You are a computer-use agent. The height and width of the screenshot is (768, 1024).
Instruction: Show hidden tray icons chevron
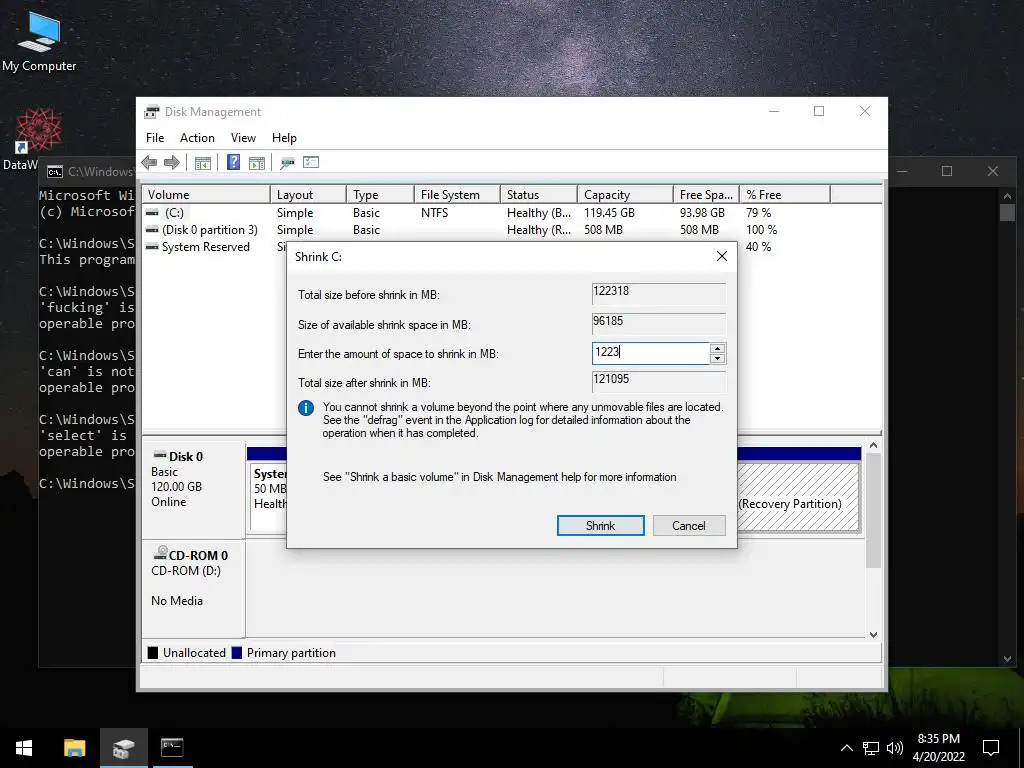pos(846,748)
